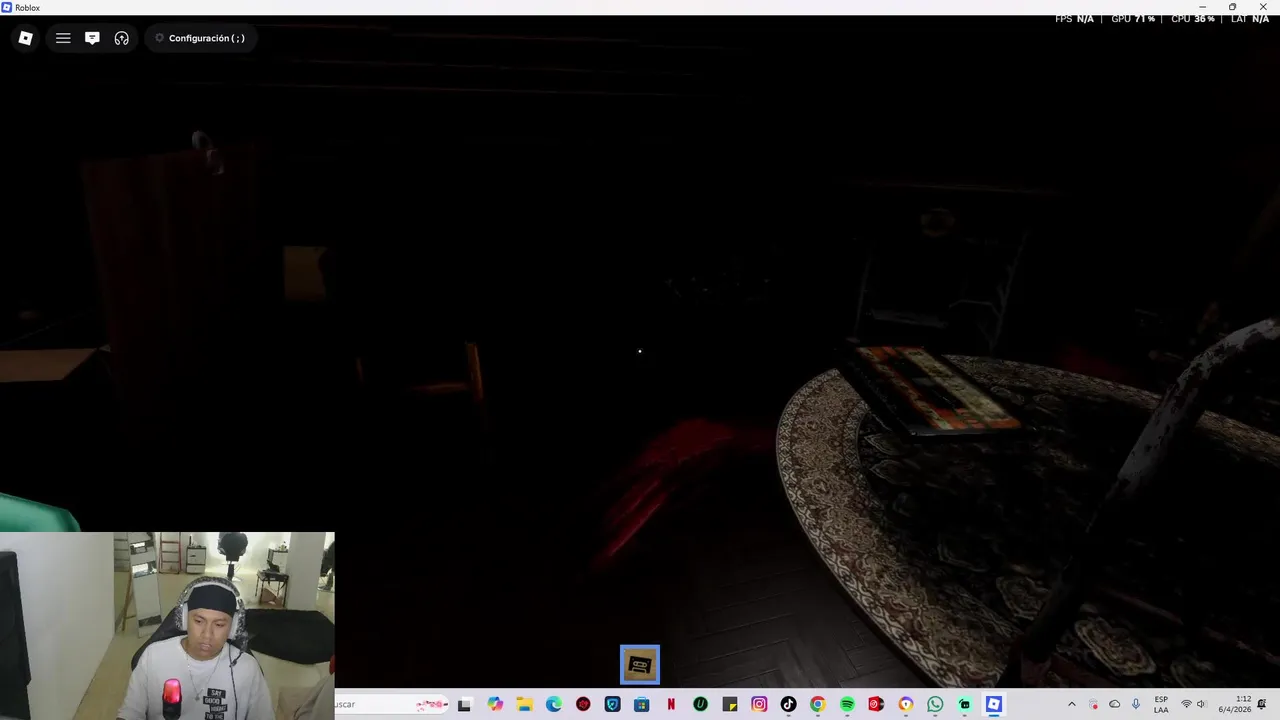
Task: Open the yellow sticky notes taskbar app
Action: [x=730, y=705]
